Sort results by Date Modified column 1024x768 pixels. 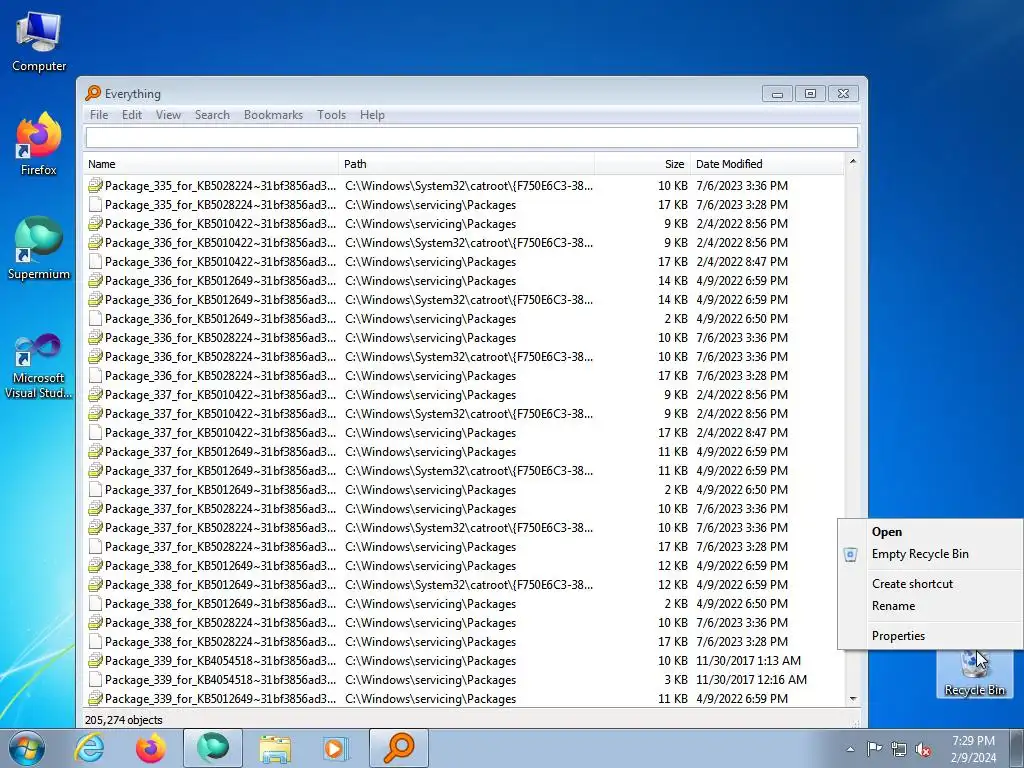point(767,164)
